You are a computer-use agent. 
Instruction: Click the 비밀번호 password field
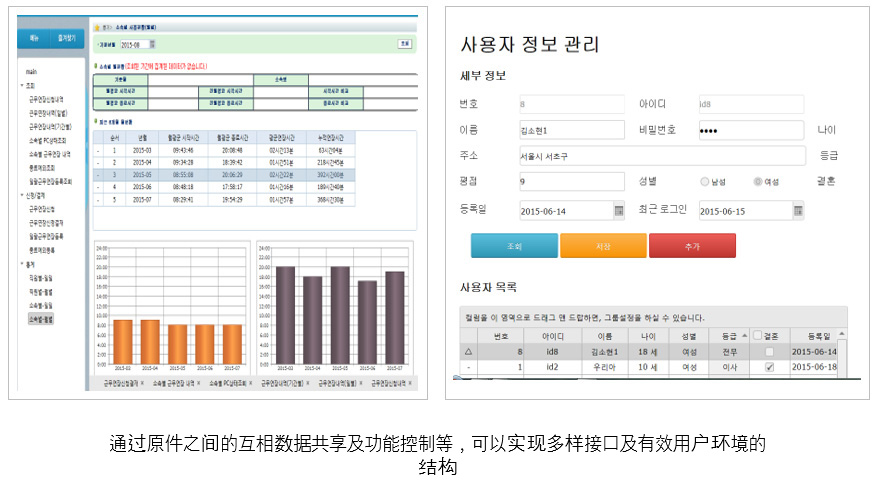751,130
